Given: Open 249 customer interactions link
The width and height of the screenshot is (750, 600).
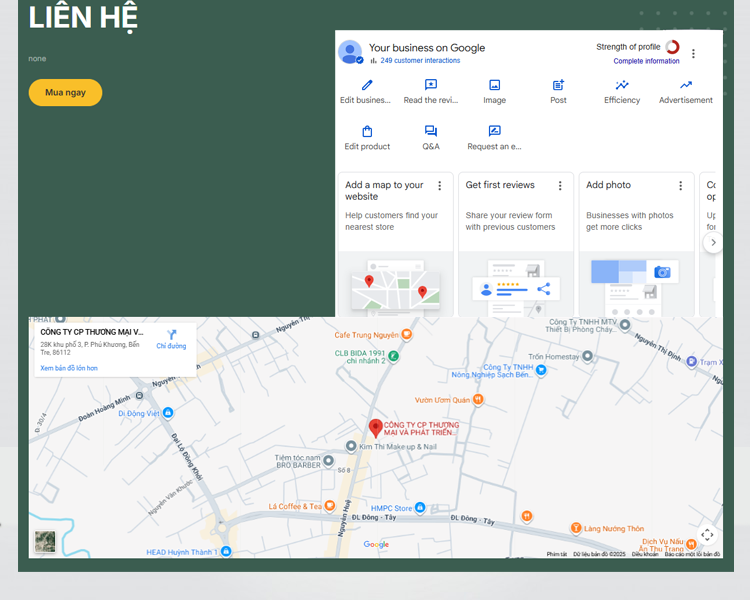Looking at the screenshot, I should coord(420,60).
